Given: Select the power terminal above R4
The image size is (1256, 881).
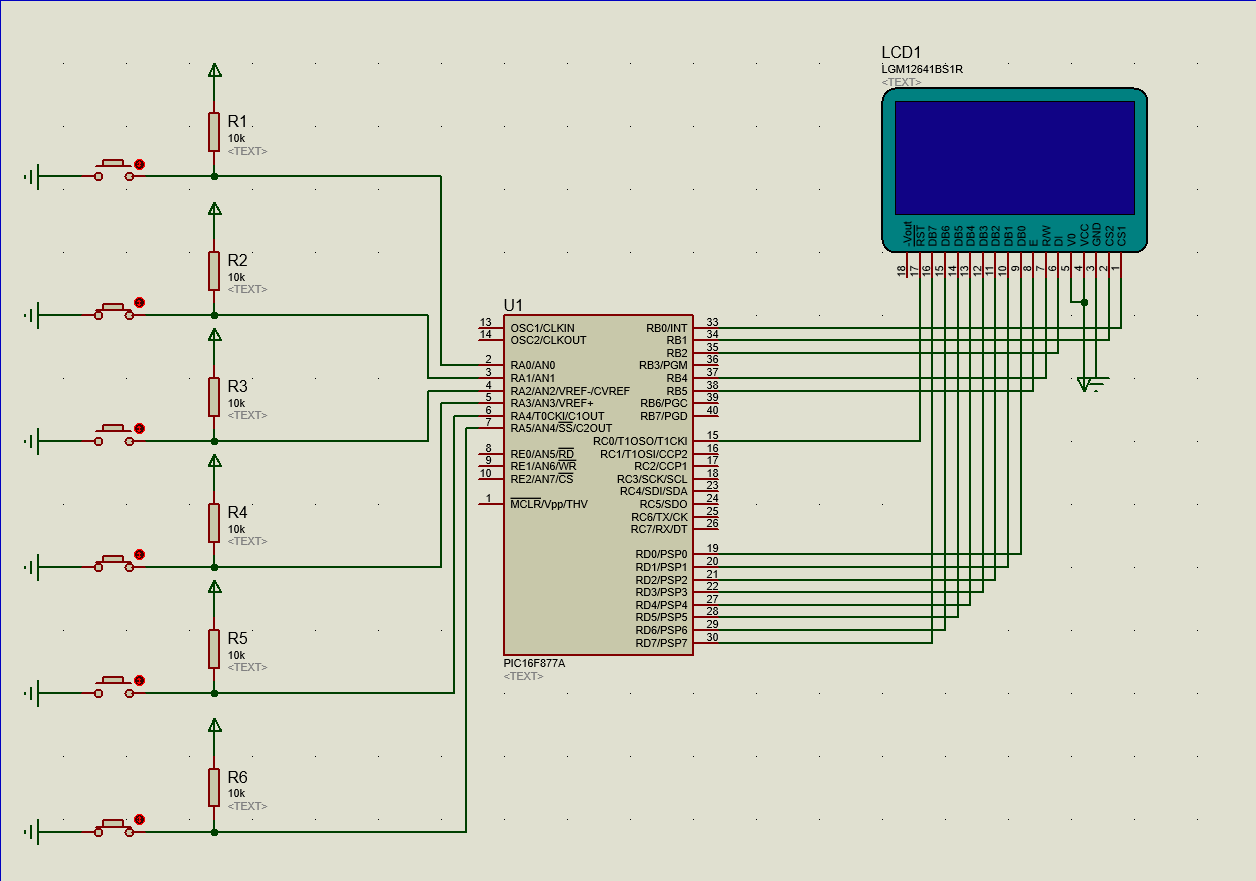Looking at the screenshot, I should (214, 460).
